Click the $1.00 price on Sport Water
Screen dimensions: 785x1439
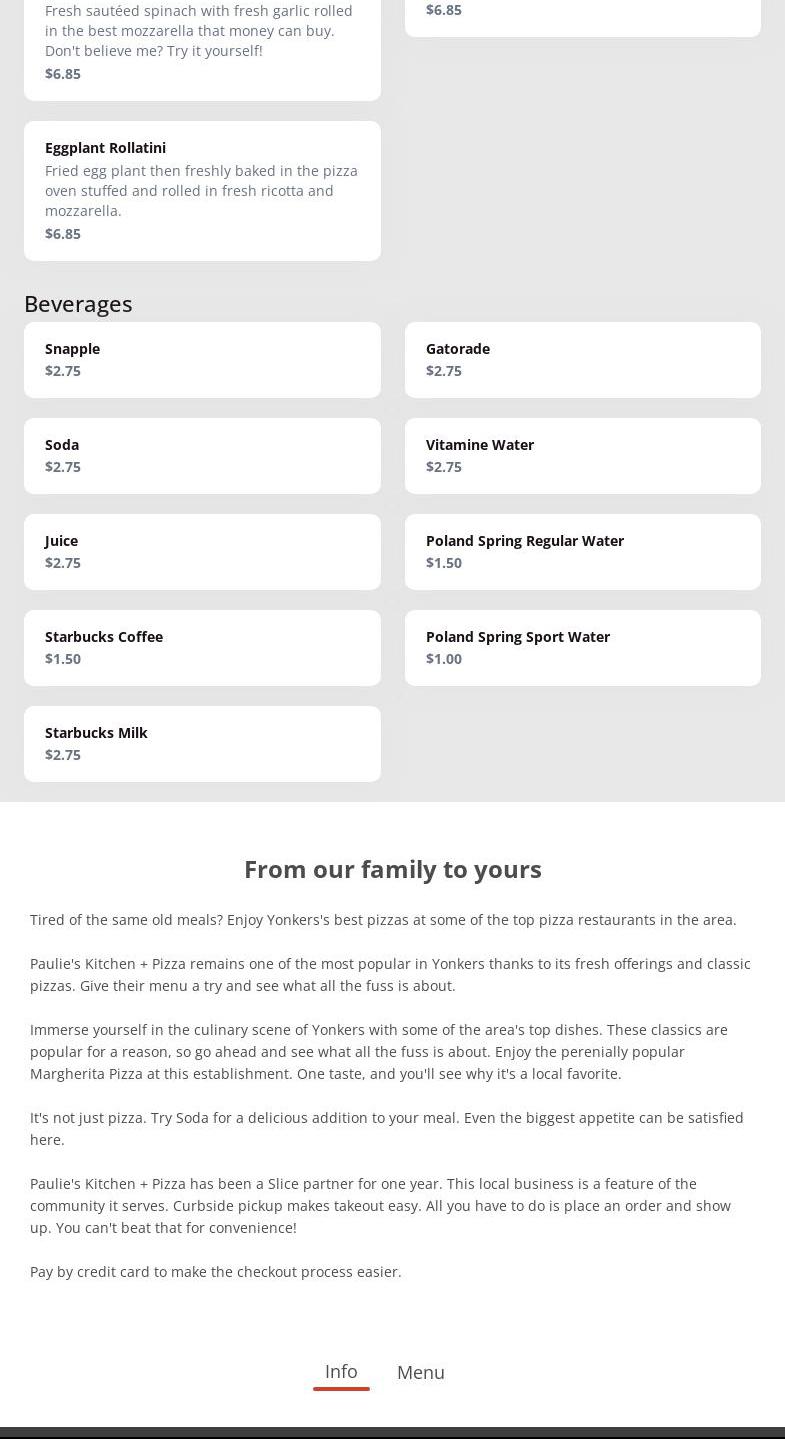point(444,659)
